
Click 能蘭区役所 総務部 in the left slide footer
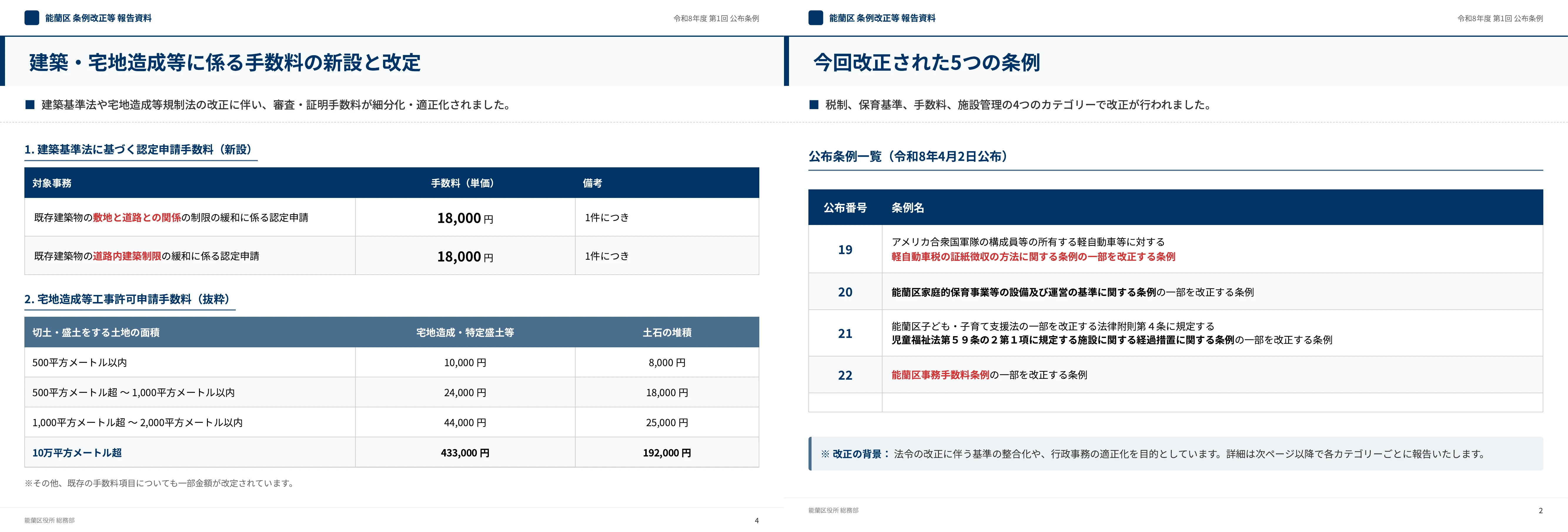[x=49, y=521]
